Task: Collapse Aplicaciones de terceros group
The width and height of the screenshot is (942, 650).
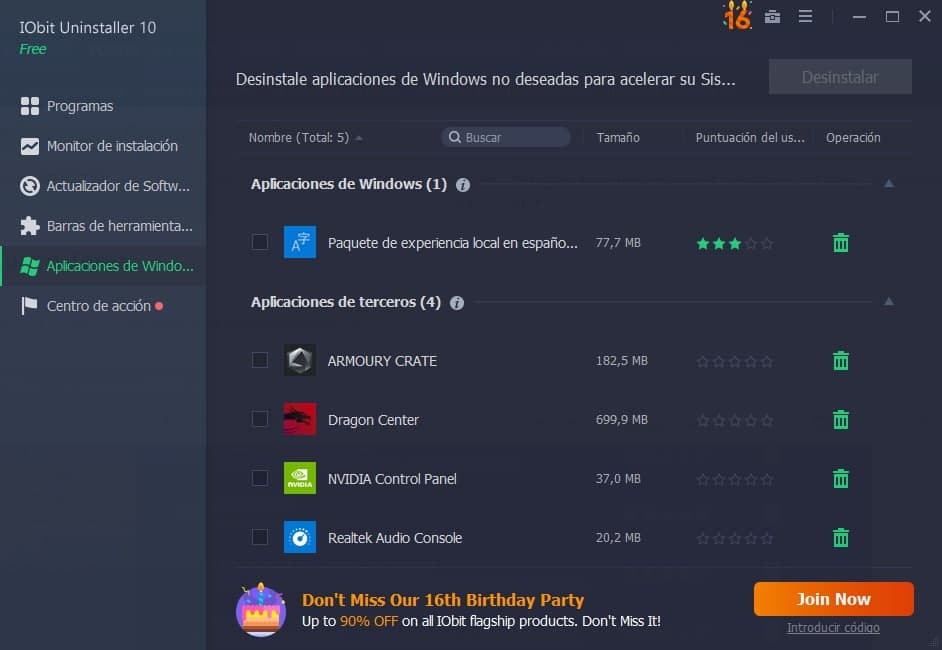Action: click(x=889, y=302)
